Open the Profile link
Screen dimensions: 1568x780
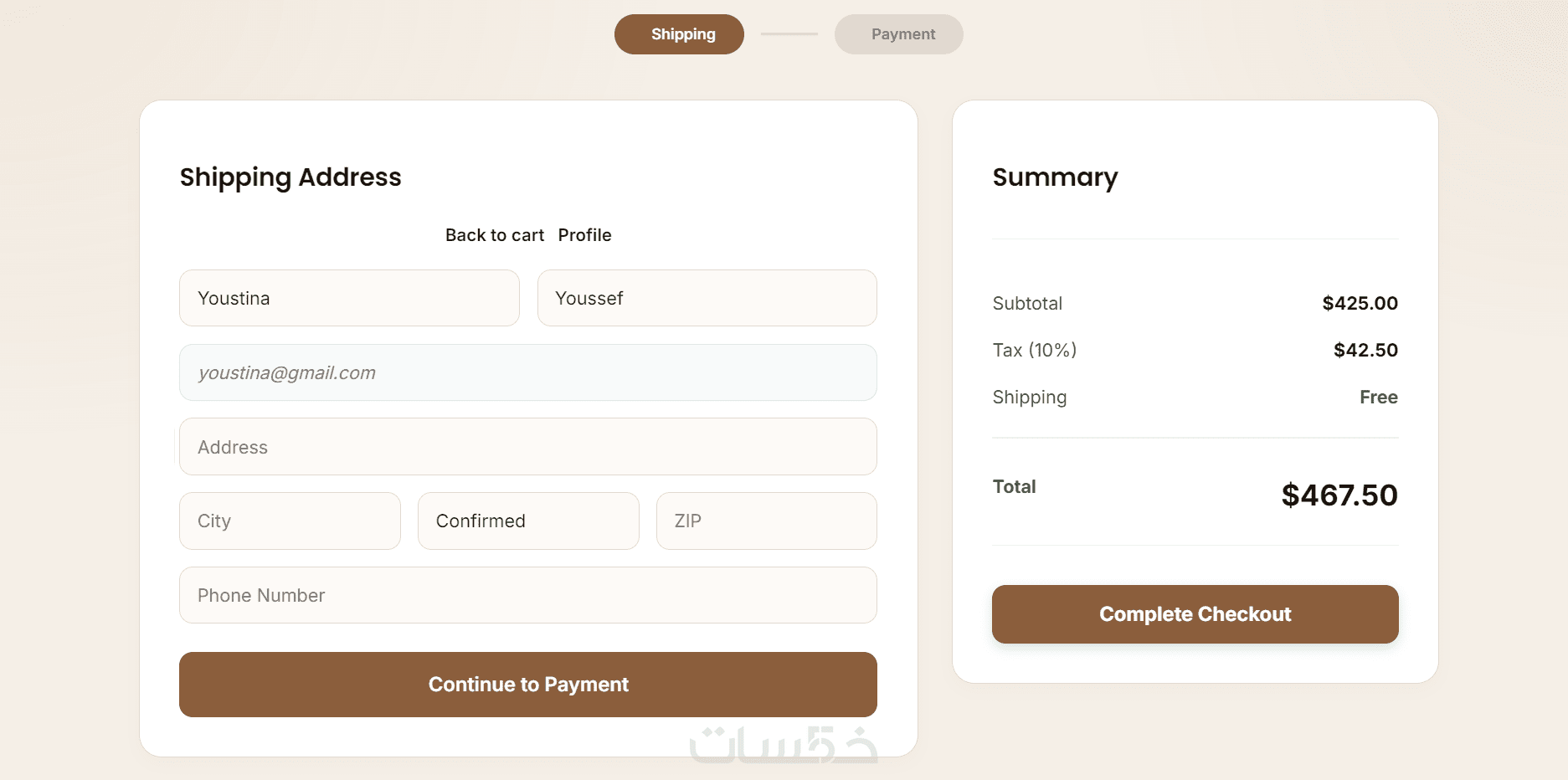[x=584, y=235]
